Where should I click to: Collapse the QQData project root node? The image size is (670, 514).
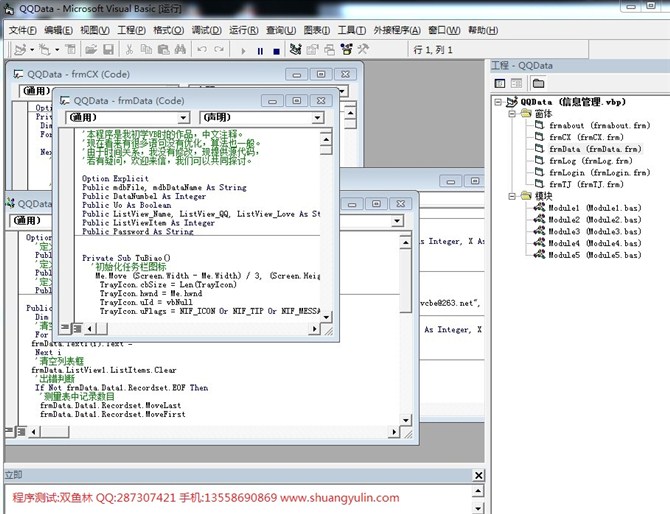point(498,102)
